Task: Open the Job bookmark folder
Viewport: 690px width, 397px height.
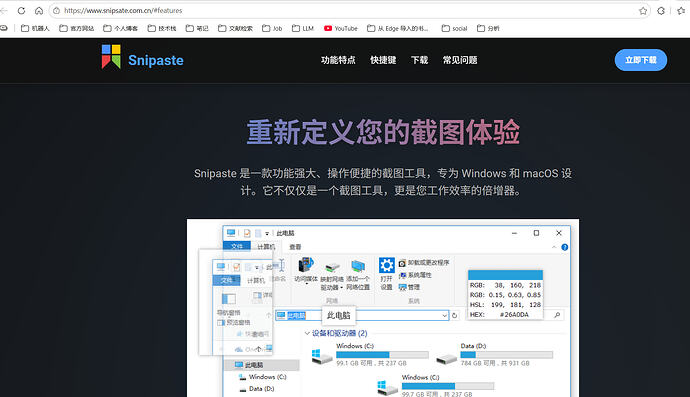Action: (272, 28)
